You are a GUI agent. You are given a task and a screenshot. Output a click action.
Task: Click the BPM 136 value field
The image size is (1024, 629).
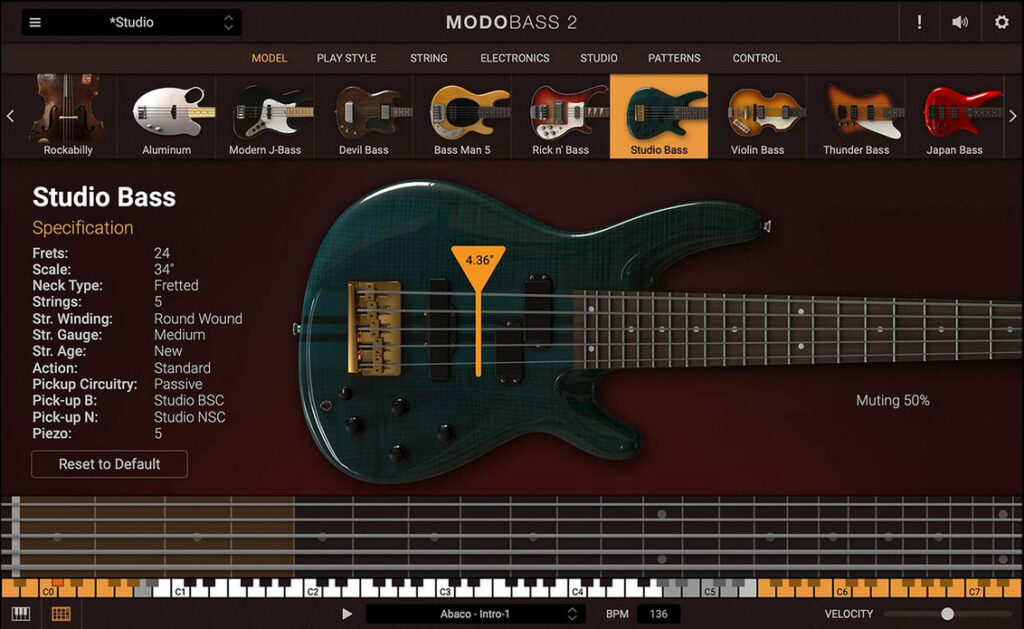pyautogui.click(x=658, y=614)
